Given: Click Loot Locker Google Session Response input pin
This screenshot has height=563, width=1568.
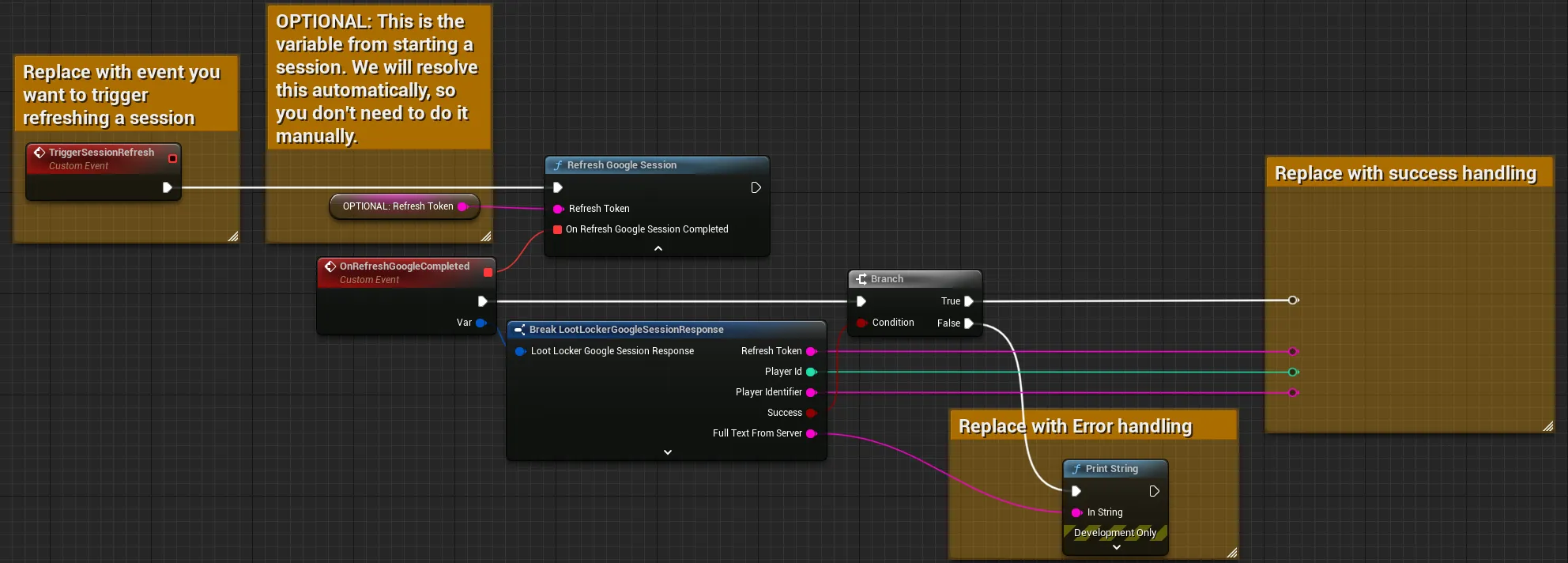Looking at the screenshot, I should (x=520, y=351).
